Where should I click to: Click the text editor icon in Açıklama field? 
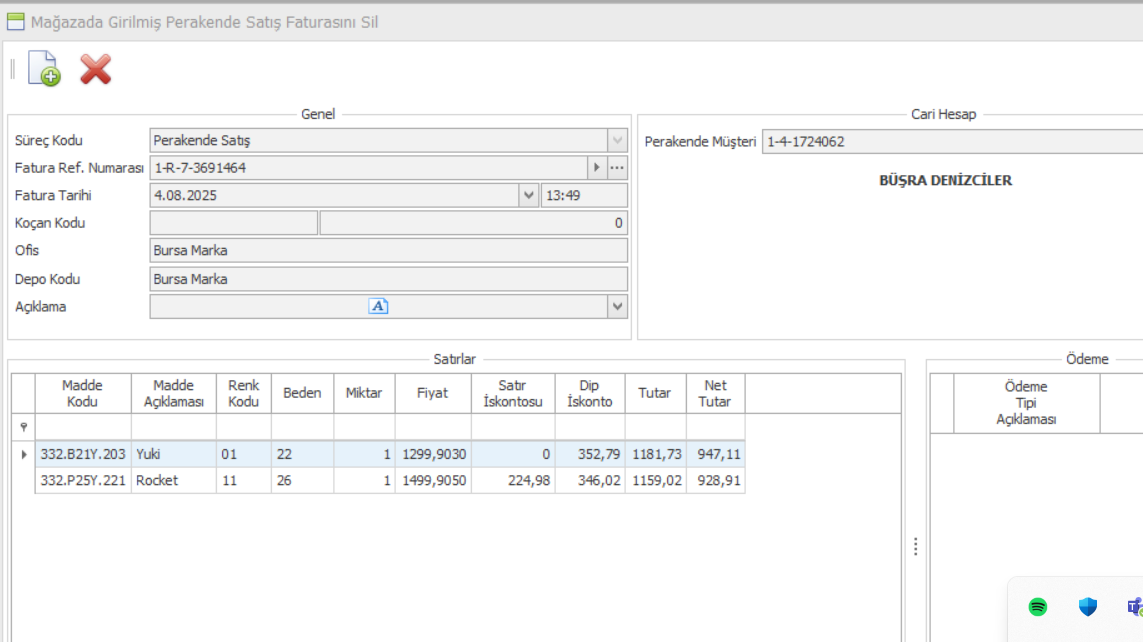378,306
